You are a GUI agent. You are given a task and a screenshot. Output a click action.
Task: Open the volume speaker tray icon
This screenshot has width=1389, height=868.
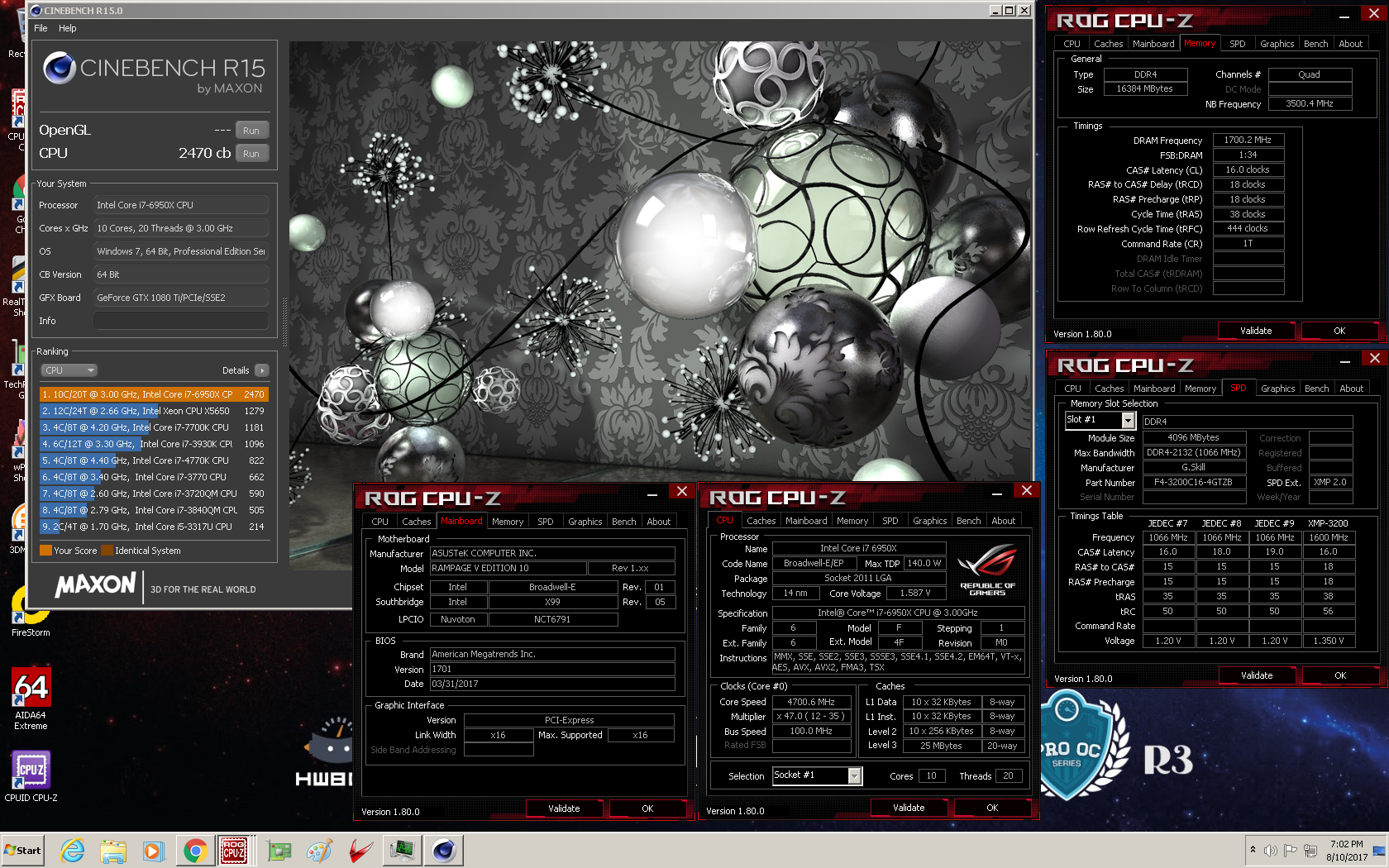[x=1271, y=850]
